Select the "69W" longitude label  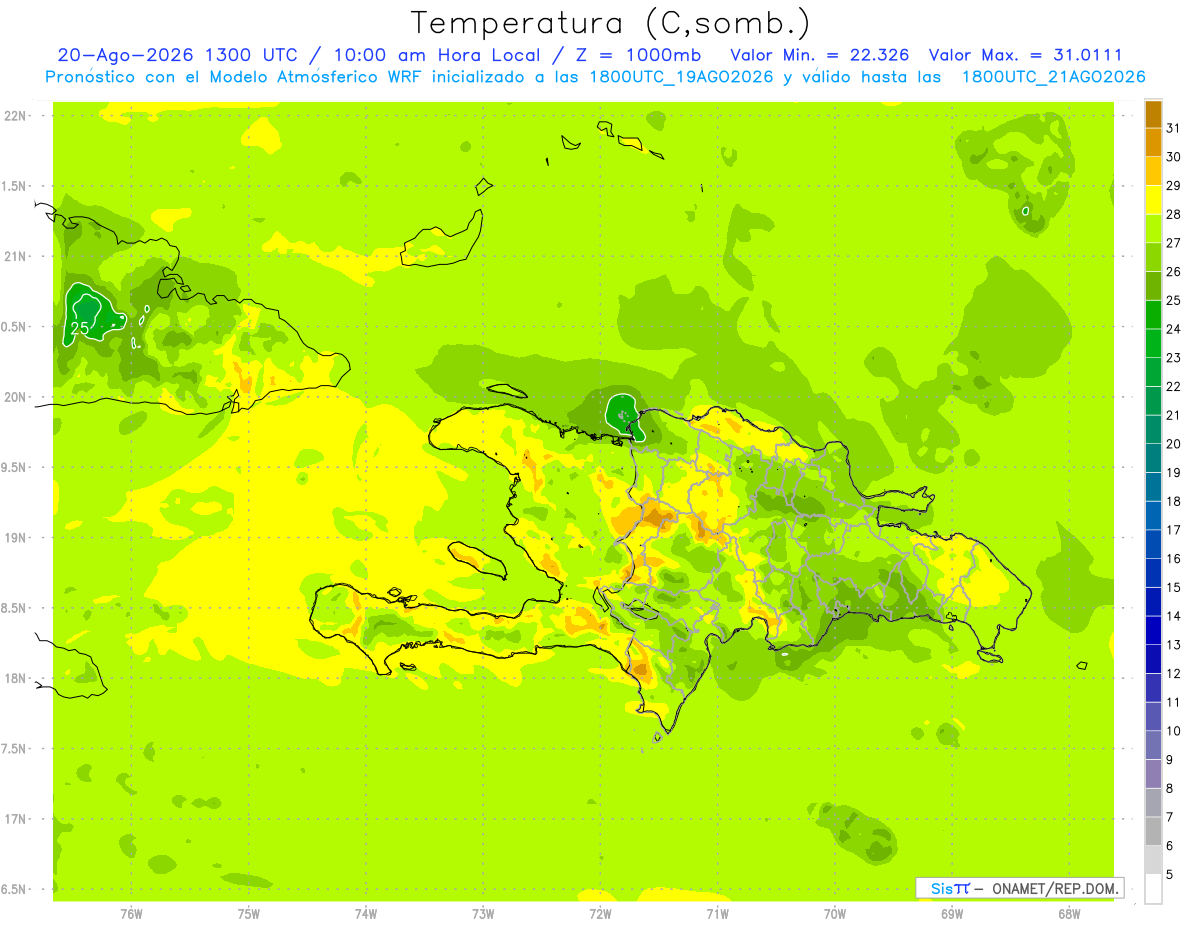[x=952, y=914]
